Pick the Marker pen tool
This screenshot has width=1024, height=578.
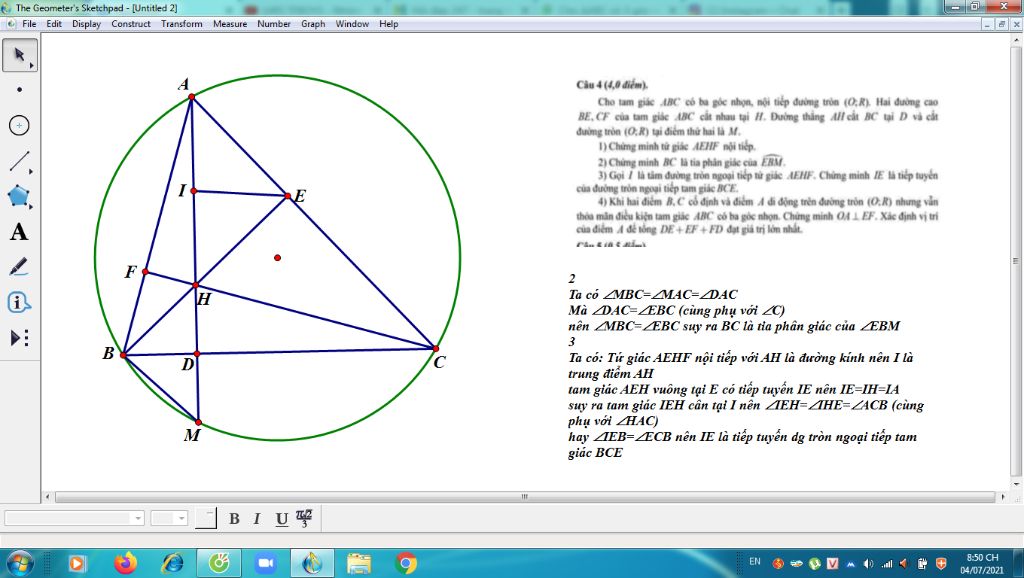click(20, 267)
